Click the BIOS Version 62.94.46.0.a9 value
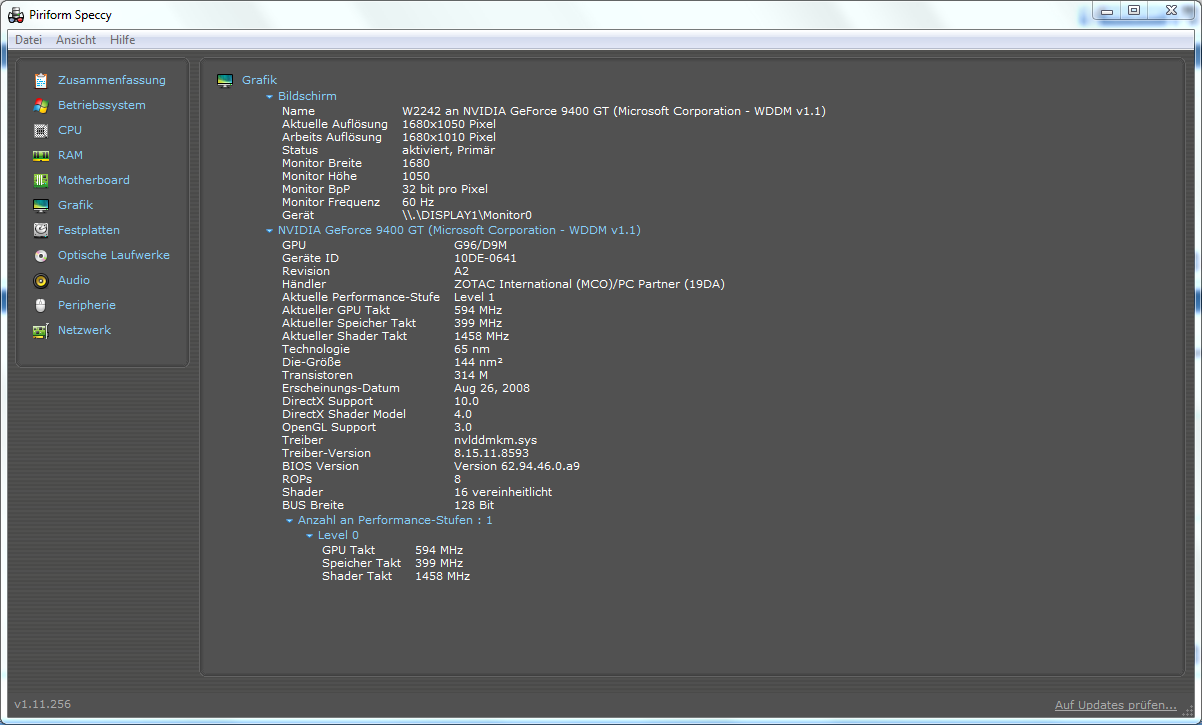The image size is (1202, 725). tap(517, 466)
